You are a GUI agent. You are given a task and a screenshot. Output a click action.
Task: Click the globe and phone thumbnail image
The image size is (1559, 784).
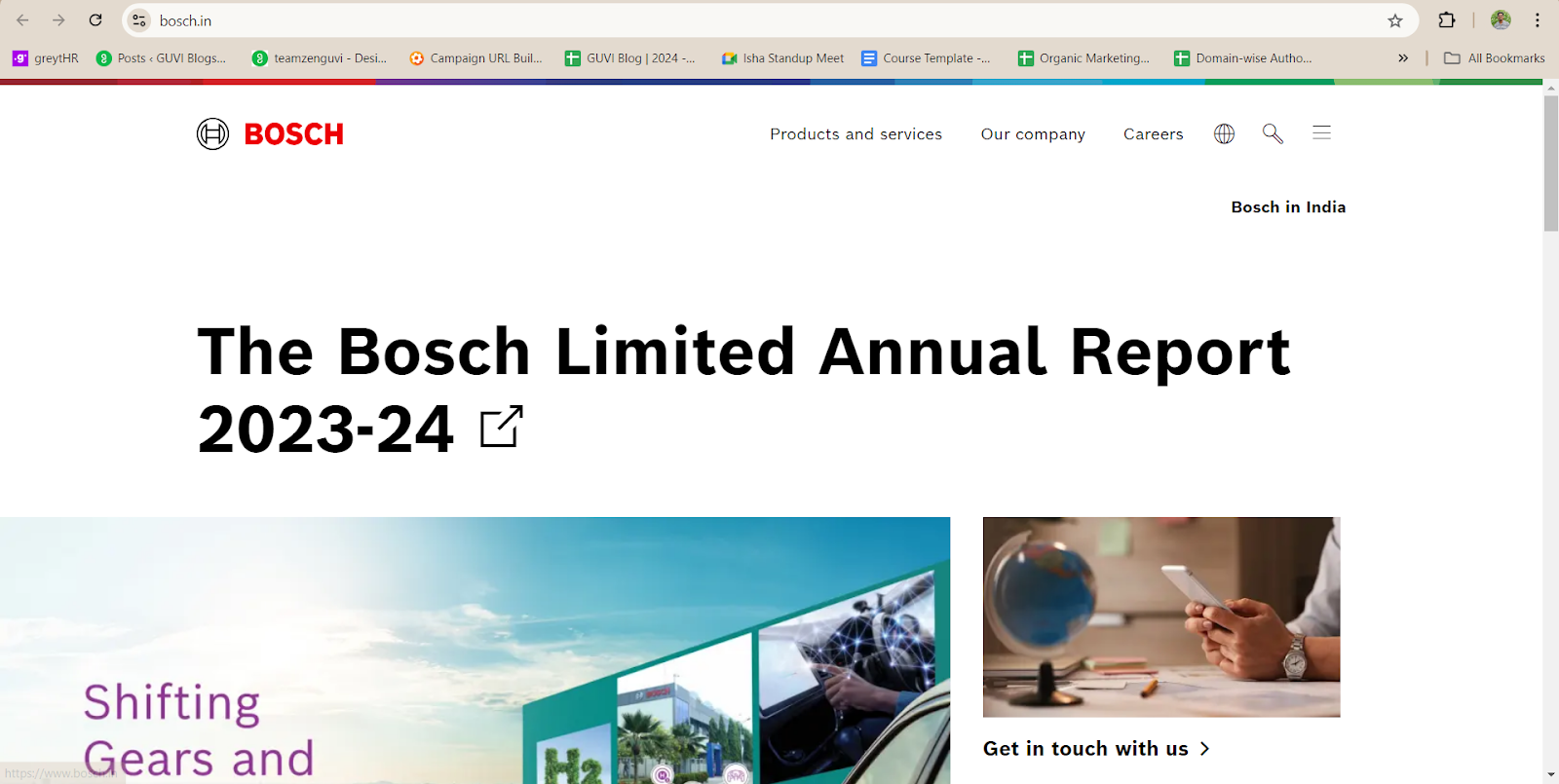tap(1161, 617)
